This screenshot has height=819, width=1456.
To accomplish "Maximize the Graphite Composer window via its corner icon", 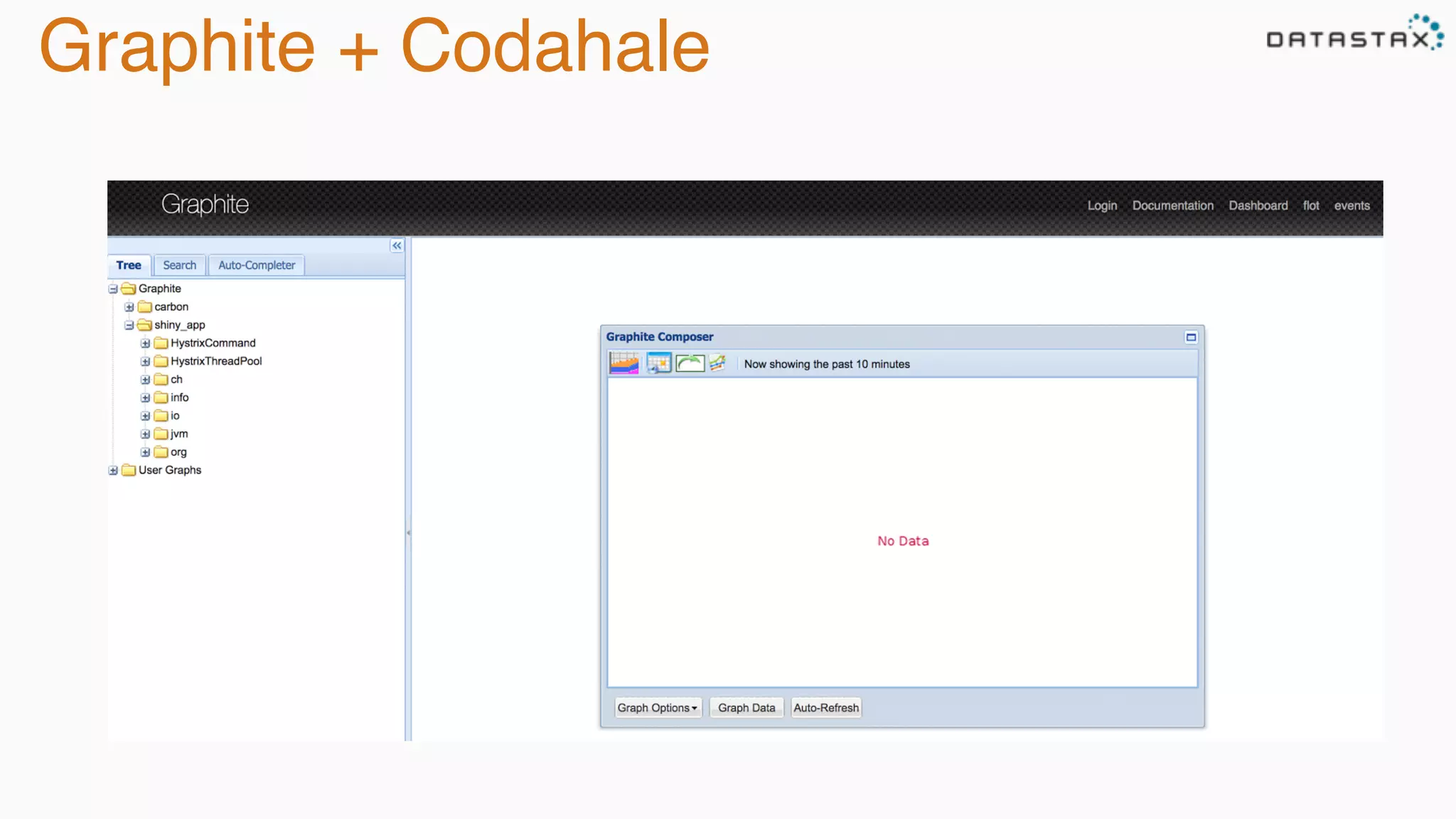I will (x=1191, y=337).
